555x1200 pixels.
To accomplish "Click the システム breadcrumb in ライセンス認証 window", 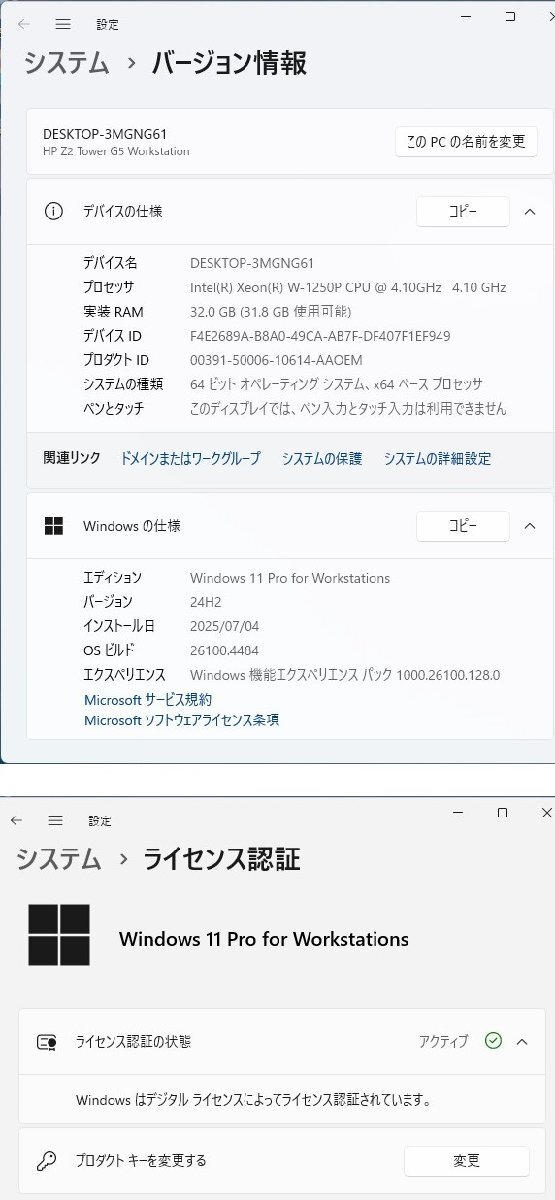I will pos(58,859).
